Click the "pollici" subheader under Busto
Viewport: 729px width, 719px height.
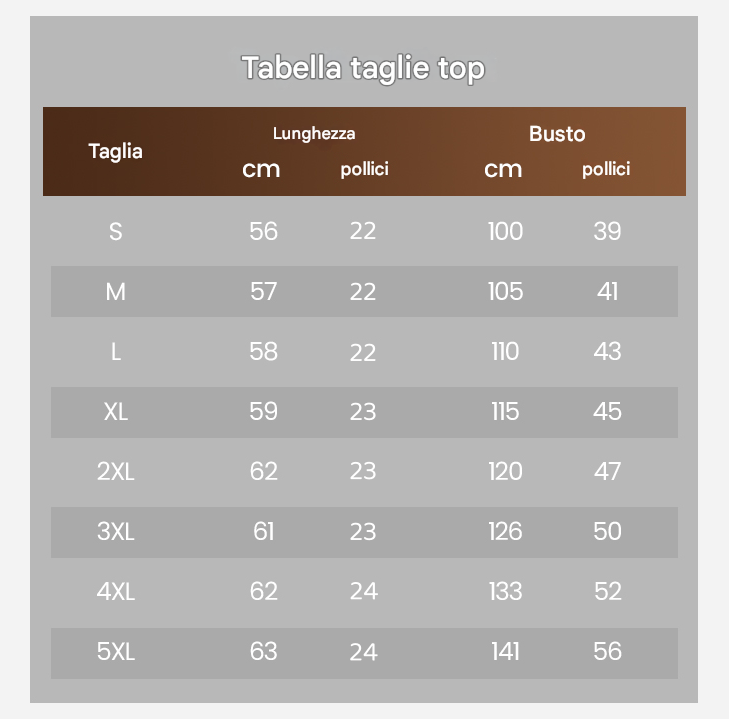[x=606, y=169]
